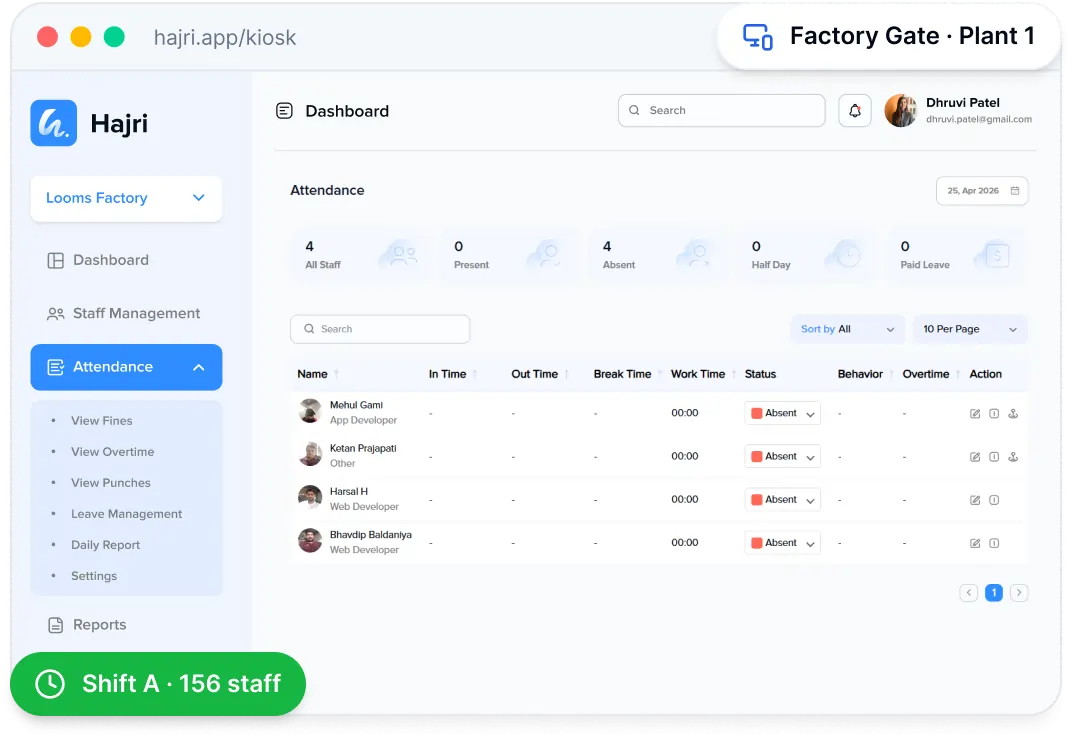Click the Hajri logo icon
The width and height of the screenshot is (1072, 741).
pyautogui.click(x=53, y=123)
